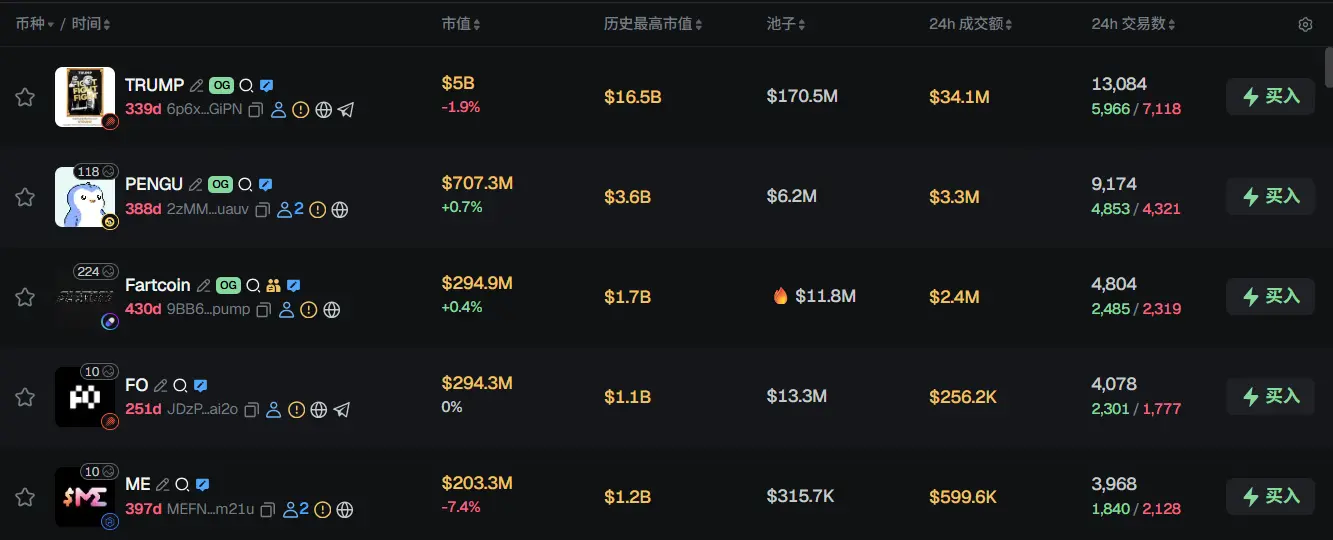Open the website globe icon for Fartcoin
Viewport: 1333px width, 540px height.
tap(332, 310)
